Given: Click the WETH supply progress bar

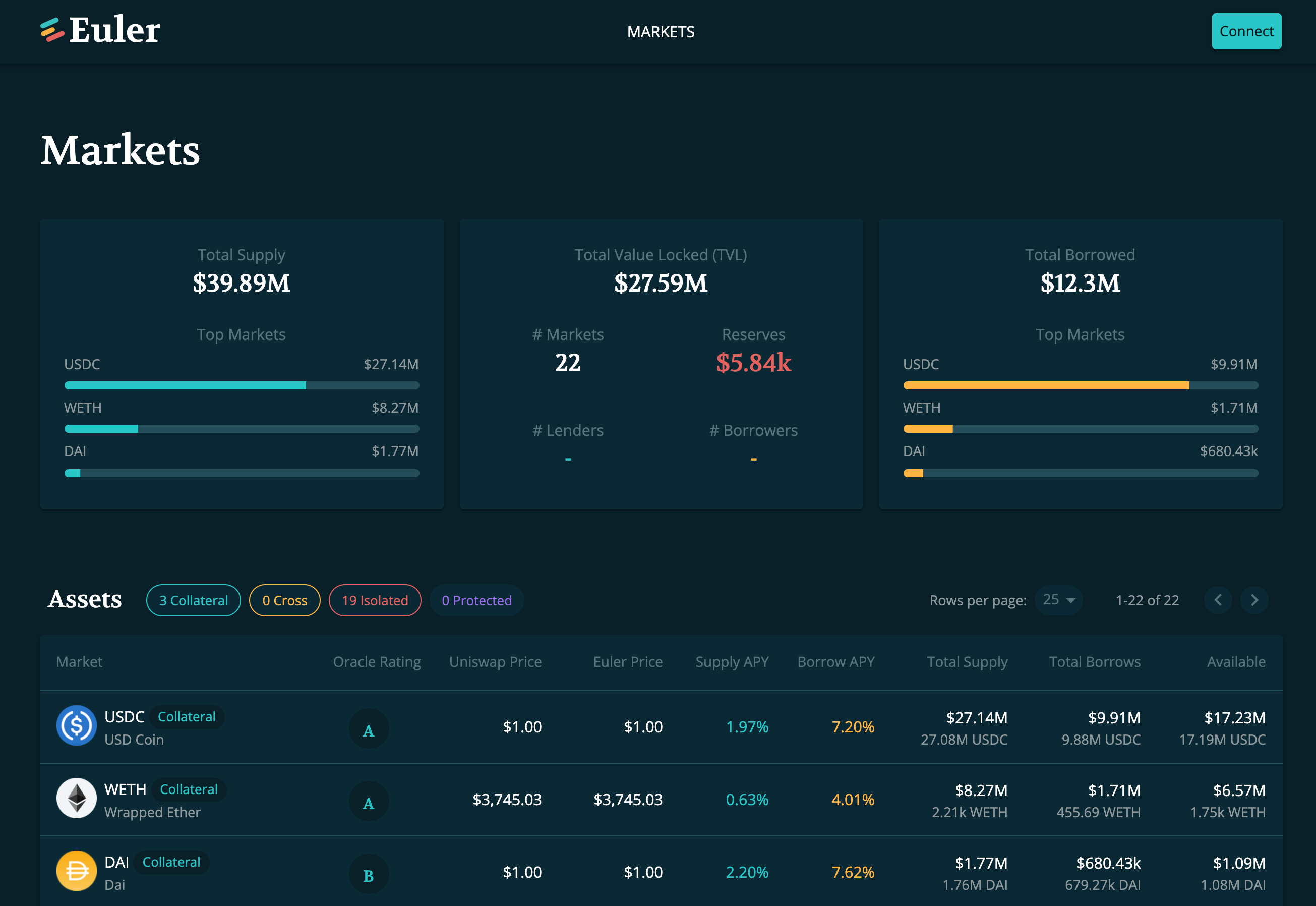Looking at the screenshot, I should [x=242, y=429].
